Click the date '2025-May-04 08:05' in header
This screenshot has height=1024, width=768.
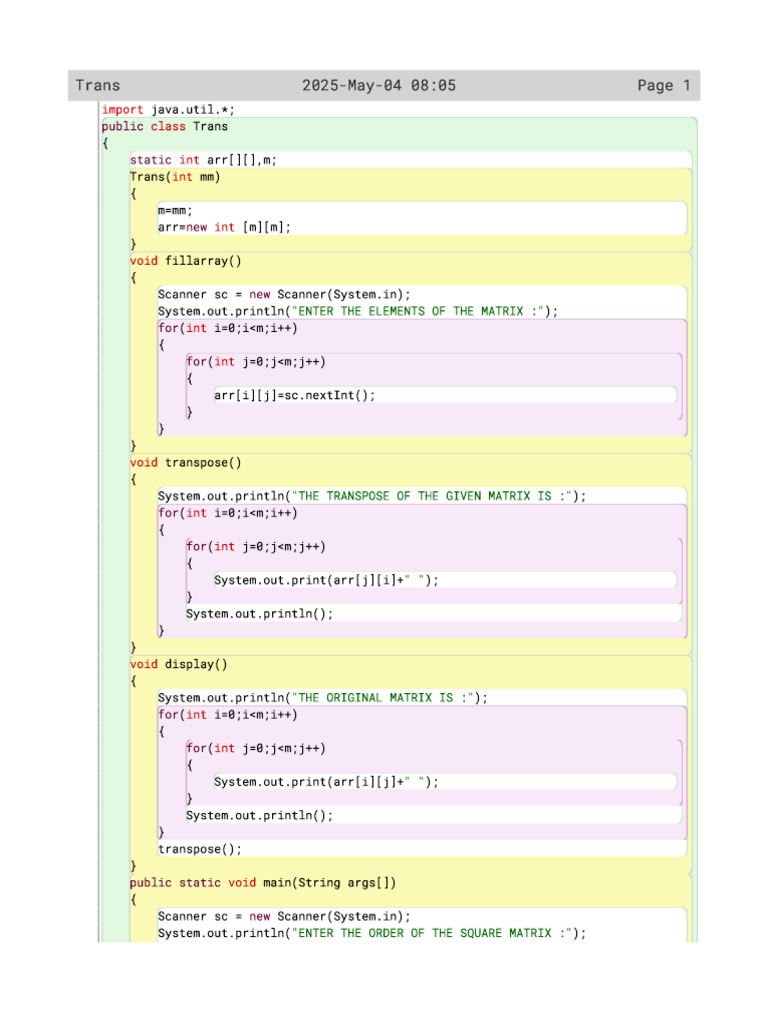[379, 86]
